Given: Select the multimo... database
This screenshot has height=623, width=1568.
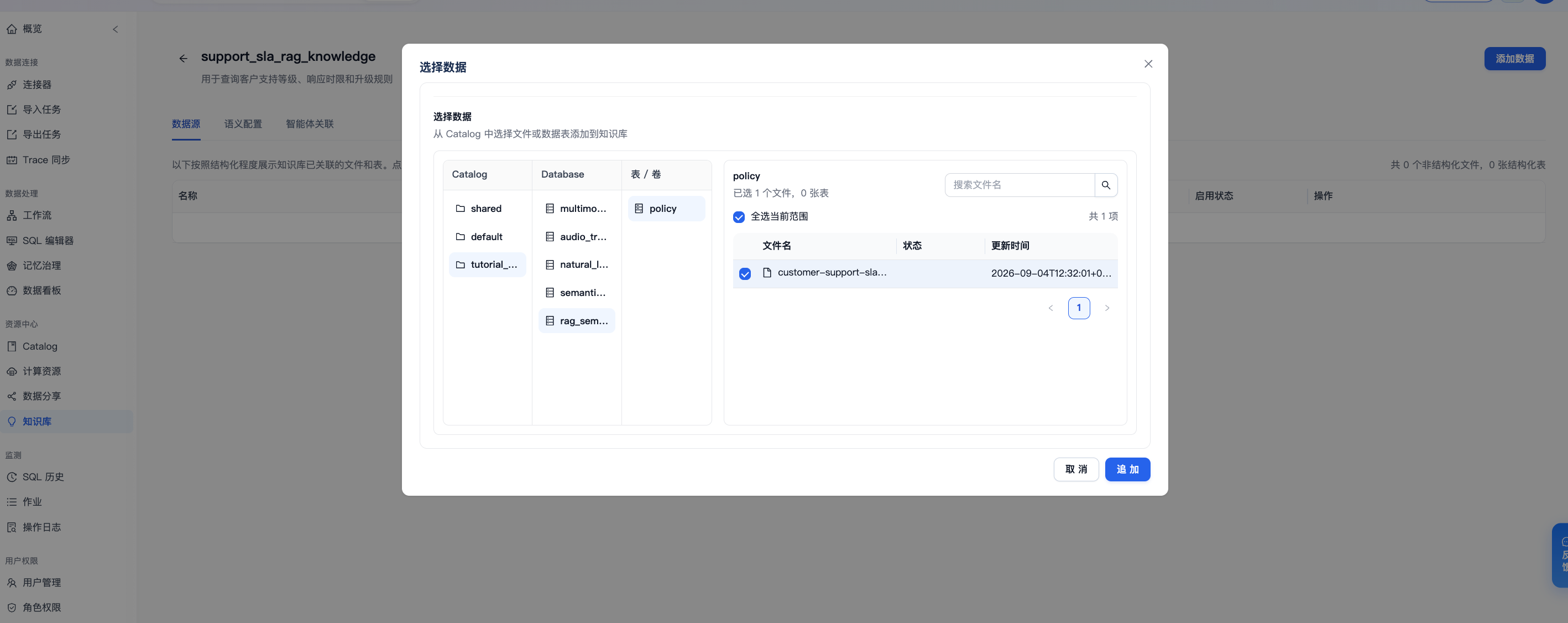Looking at the screenshot, I should (577, 209).
